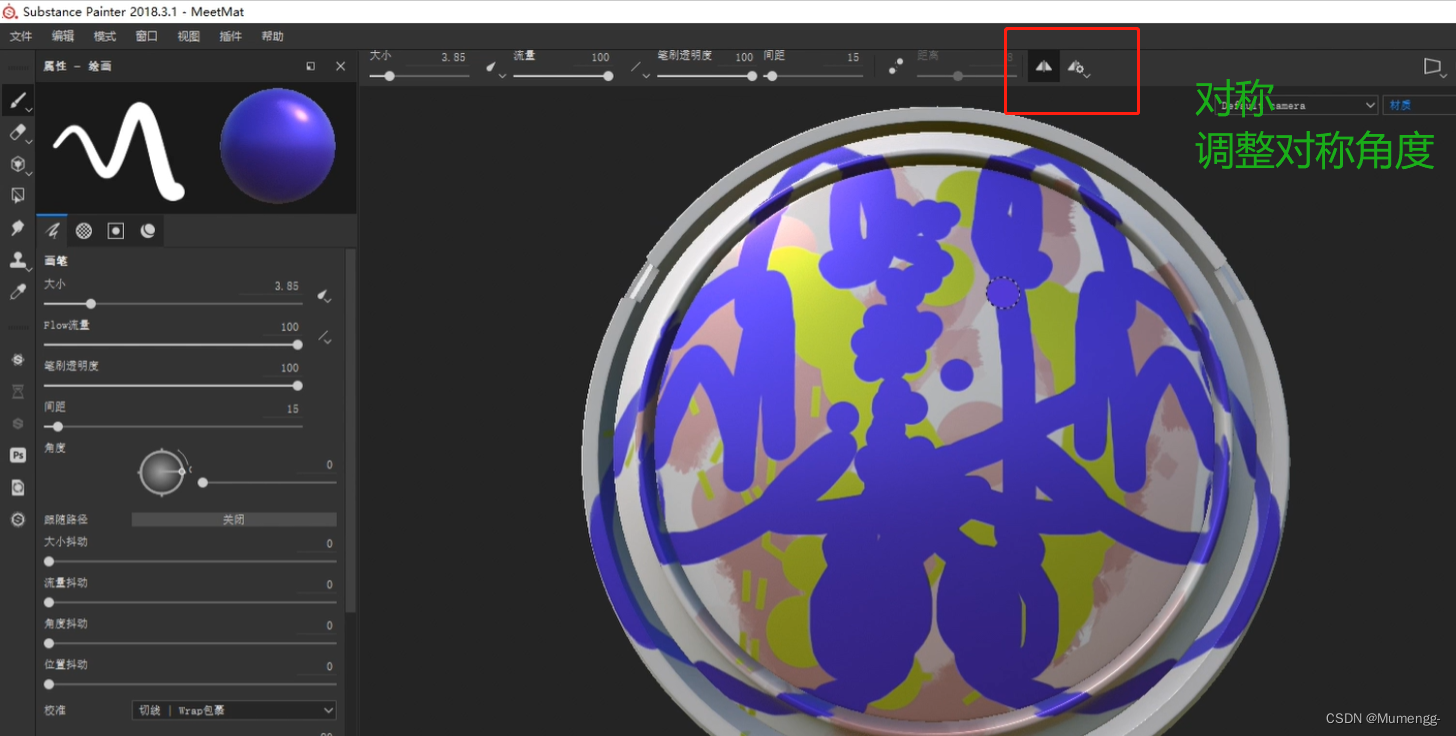
Task: Click the 大小抖动 slider handle
Action: coord(49,561)
